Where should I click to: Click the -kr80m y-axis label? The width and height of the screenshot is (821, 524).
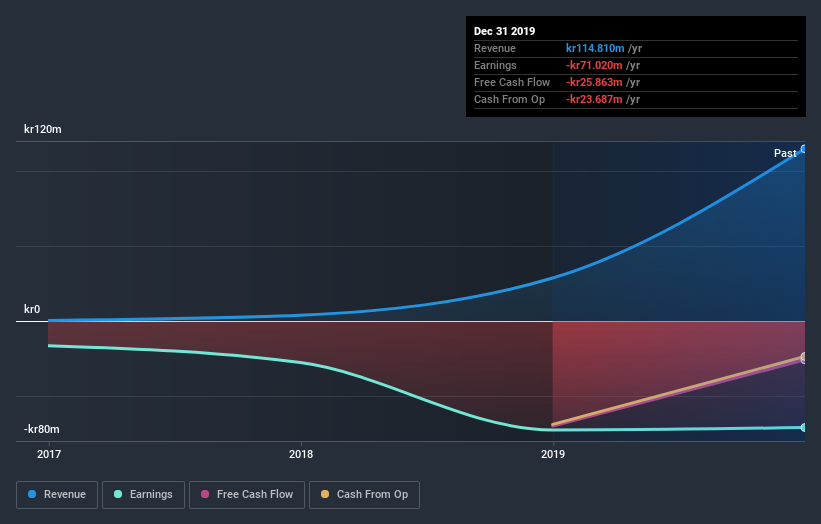[x=42, y=429]
